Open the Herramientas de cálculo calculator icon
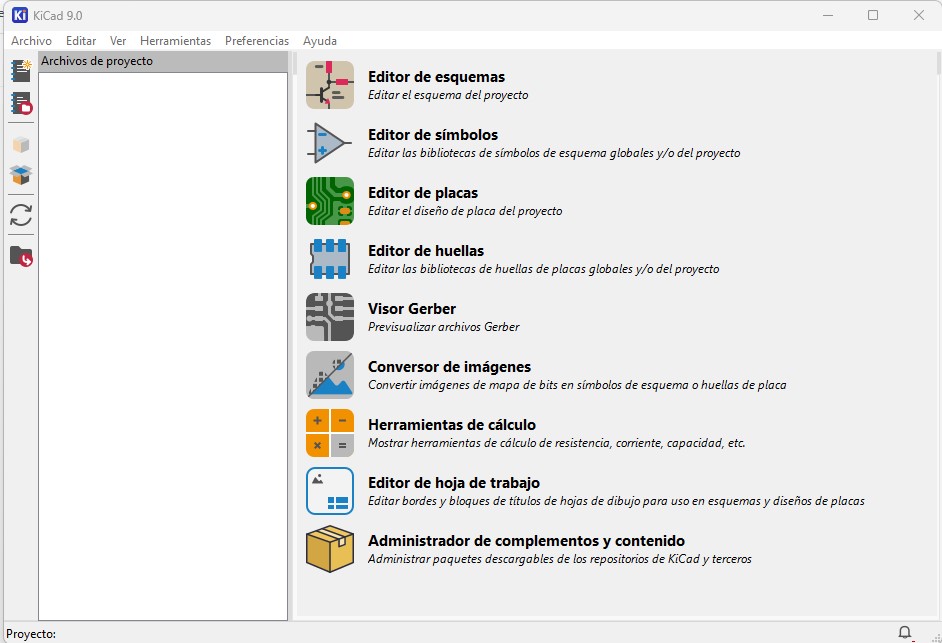This screenshot has width=942, height=643. [x=330, y=433]
